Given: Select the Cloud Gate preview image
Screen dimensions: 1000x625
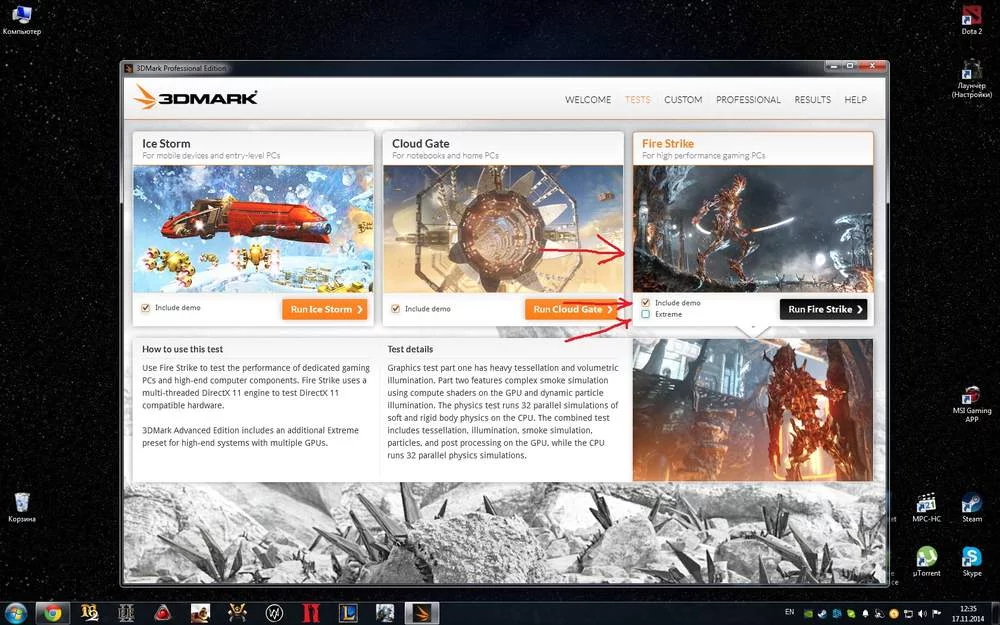Looking at the screenshot, I should 503,229.
